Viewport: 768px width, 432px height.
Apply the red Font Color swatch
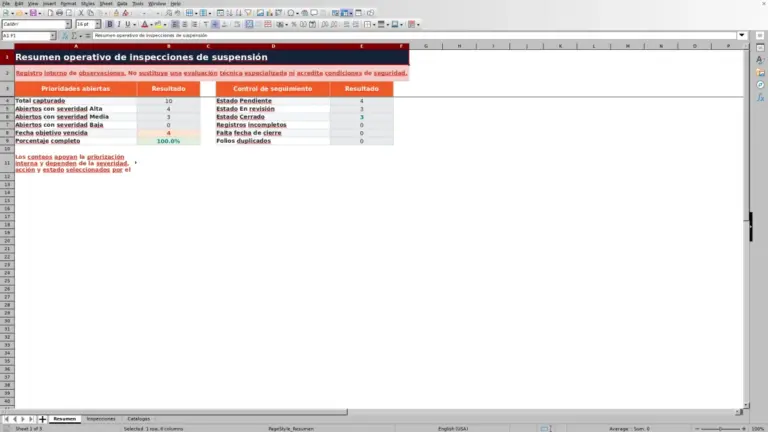(144, 24)
